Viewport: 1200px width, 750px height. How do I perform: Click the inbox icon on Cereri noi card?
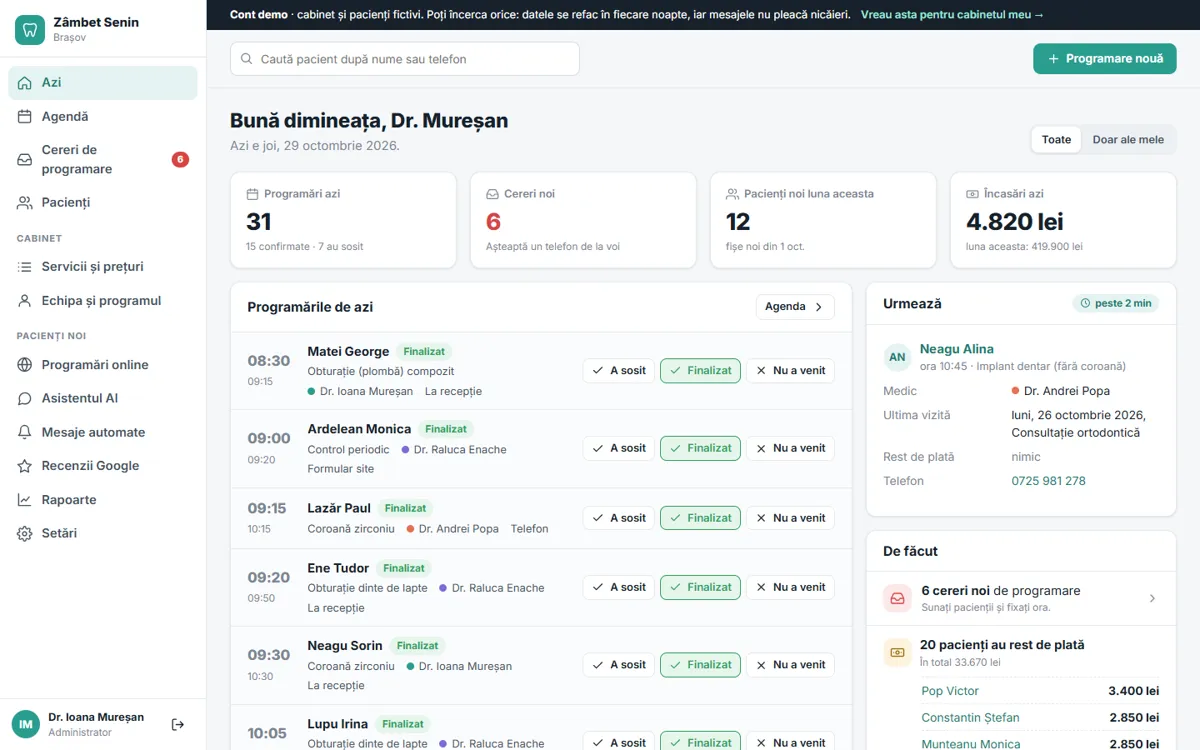click(492, 194)
